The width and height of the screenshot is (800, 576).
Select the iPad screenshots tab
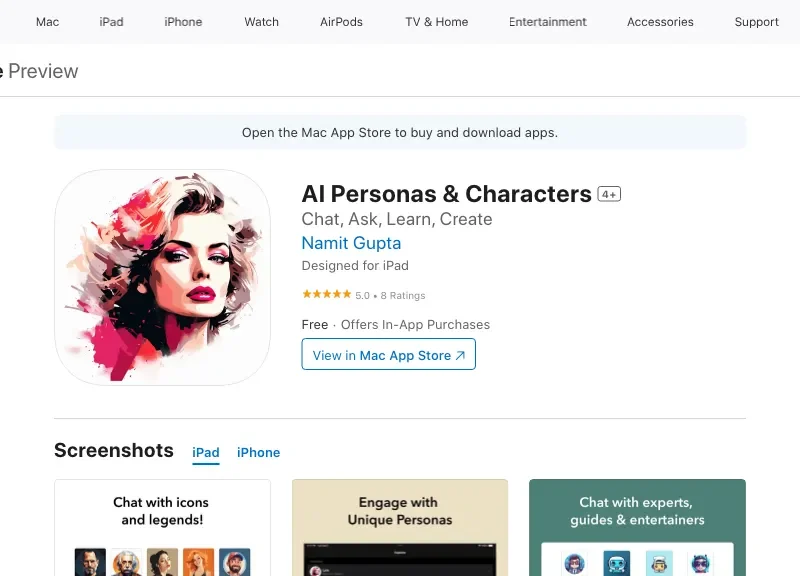click(x=206, y=453)
